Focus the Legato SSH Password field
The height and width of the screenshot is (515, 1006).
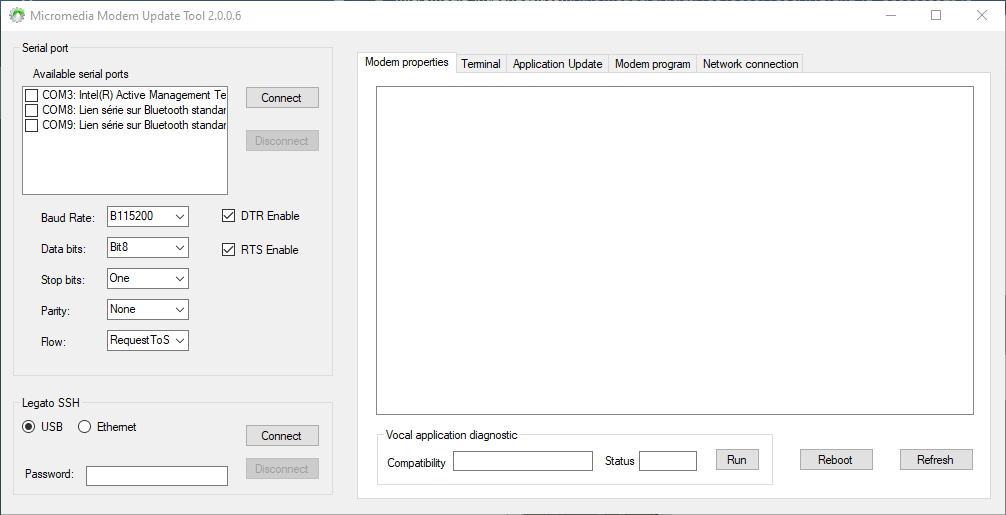point(156,476)
